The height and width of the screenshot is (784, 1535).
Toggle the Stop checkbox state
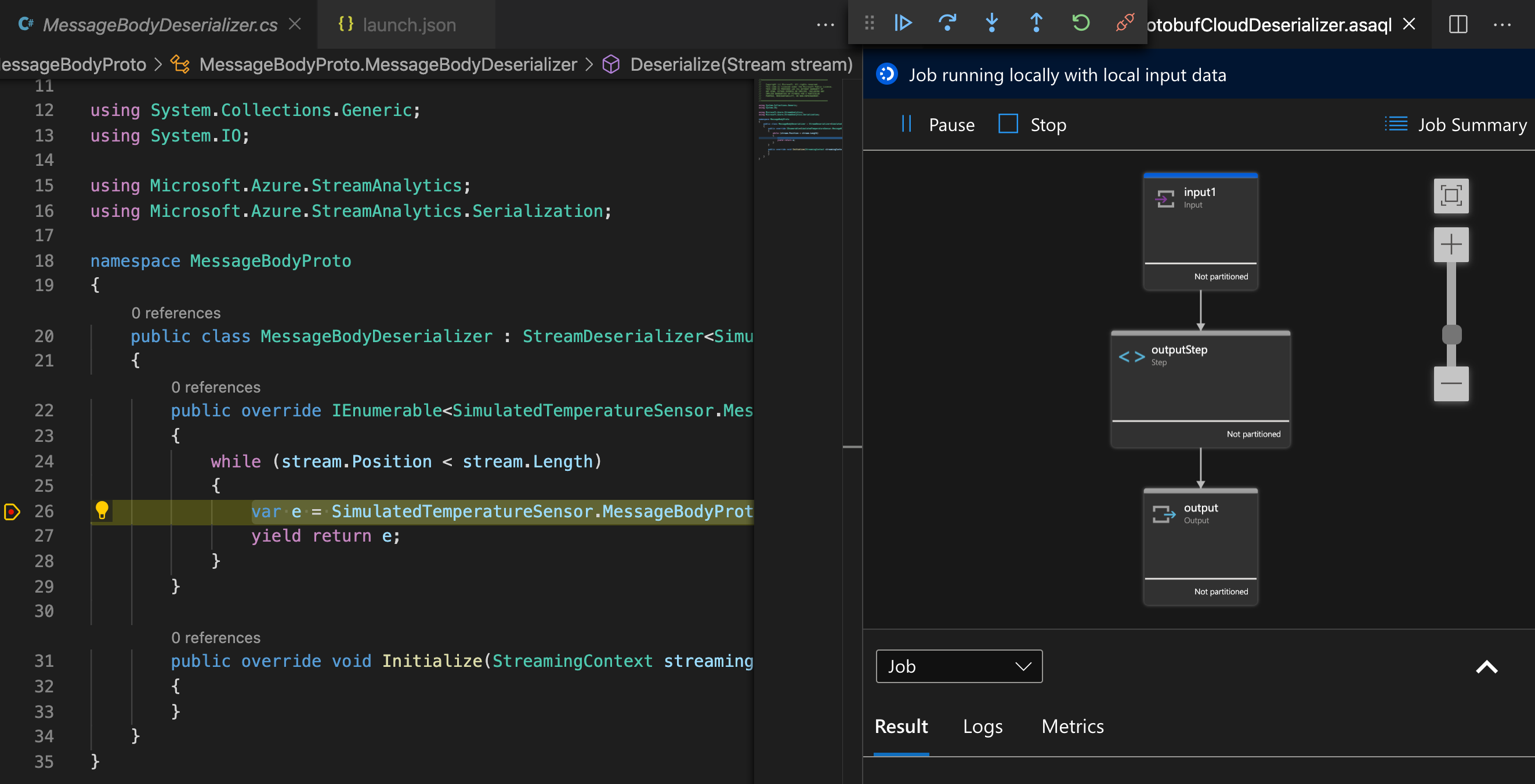click(1009, 123)
